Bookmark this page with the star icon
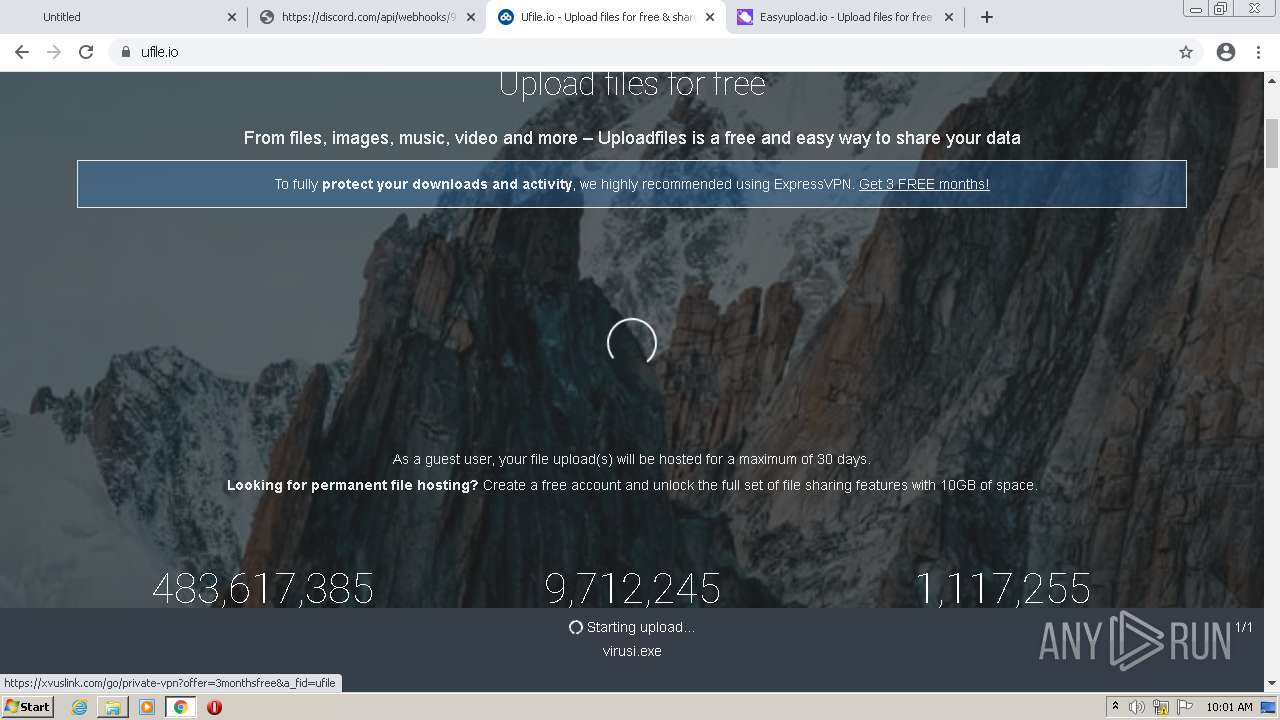Image resolution: width=1280 pixels, height=720 pixels. point(1186,52)
